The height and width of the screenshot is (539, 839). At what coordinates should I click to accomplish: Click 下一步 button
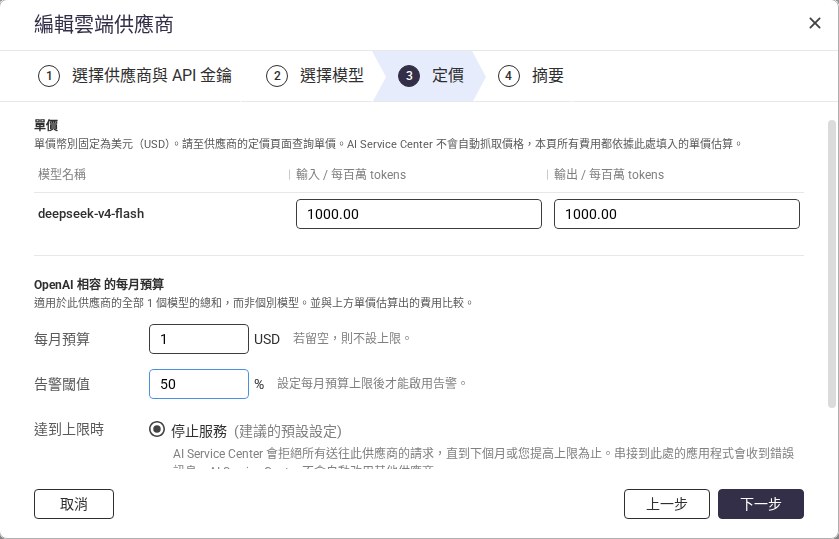click(x=761, y=504)
